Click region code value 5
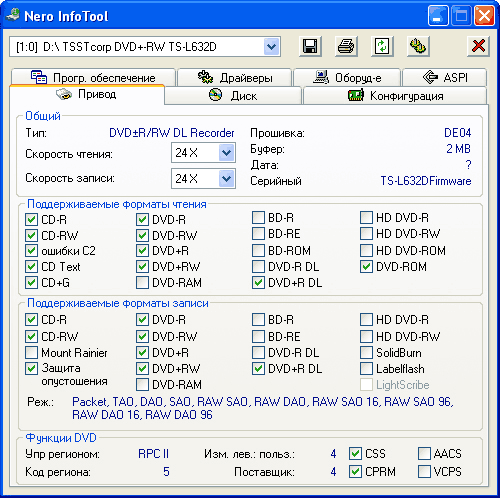Image resolution: width=500 pixels, height=498 pixels. click(166, 472)
